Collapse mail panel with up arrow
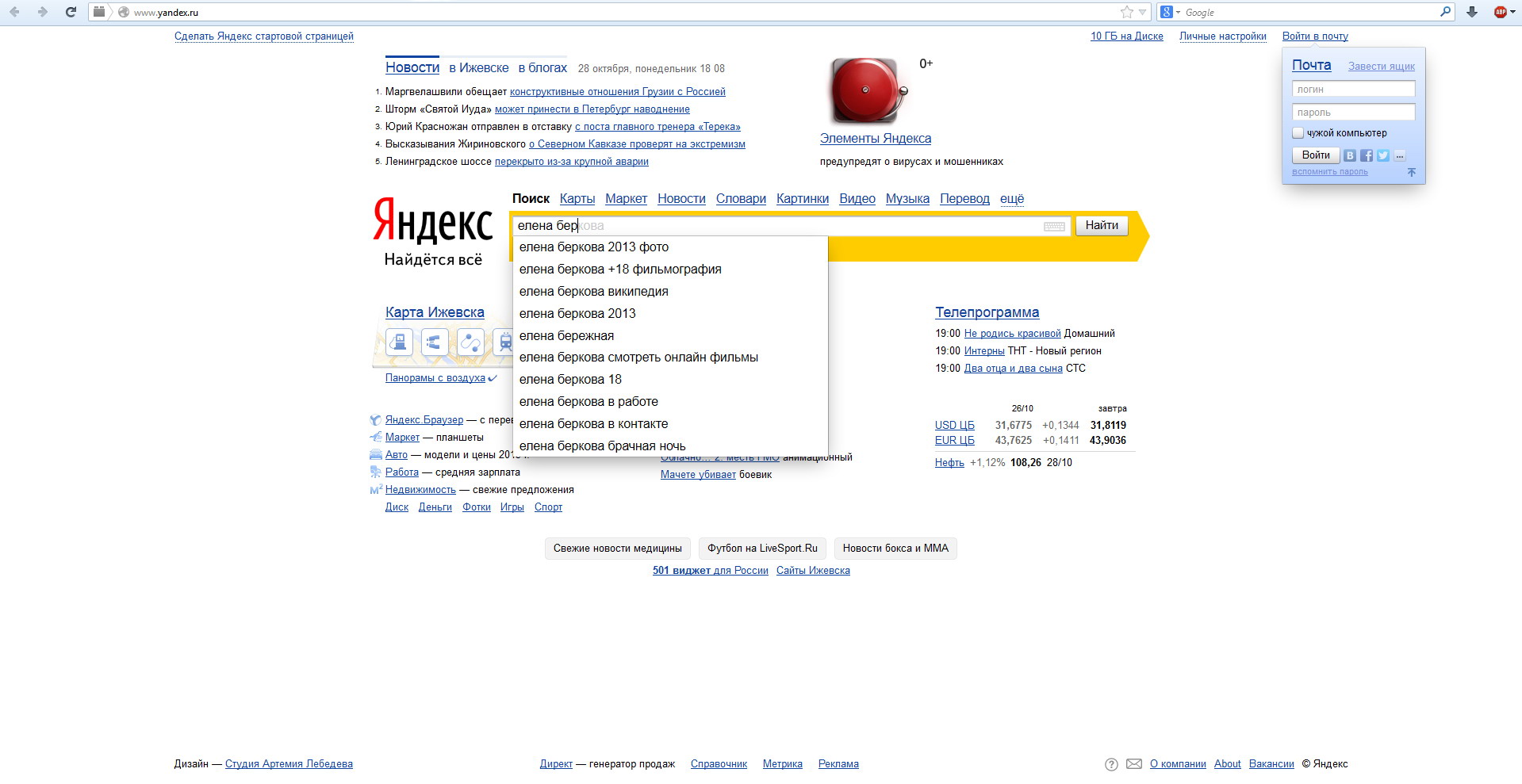Screen dimensions: 1522x784 pos(1411,172)
